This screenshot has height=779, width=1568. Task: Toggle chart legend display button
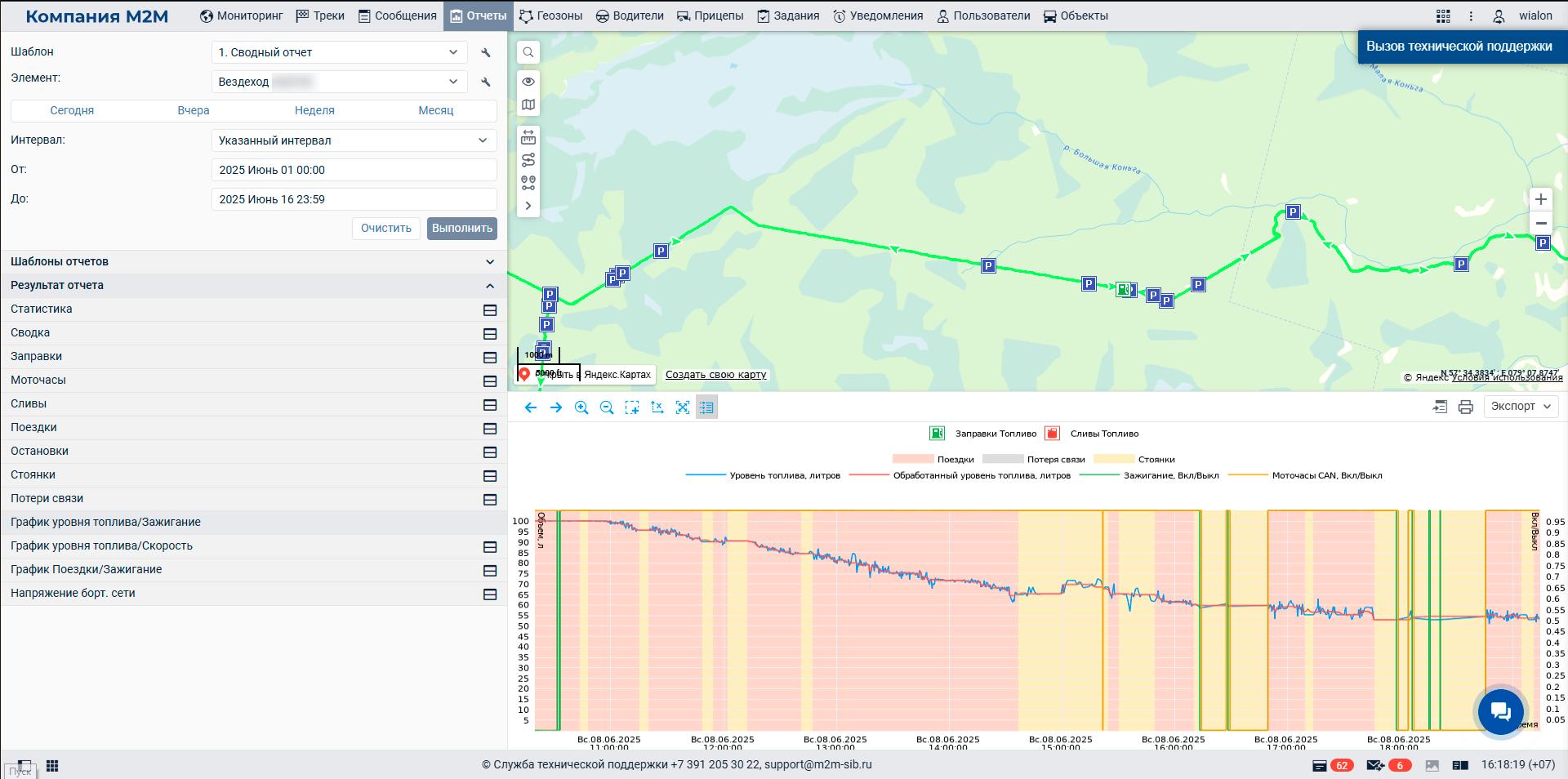coord(707,407)
